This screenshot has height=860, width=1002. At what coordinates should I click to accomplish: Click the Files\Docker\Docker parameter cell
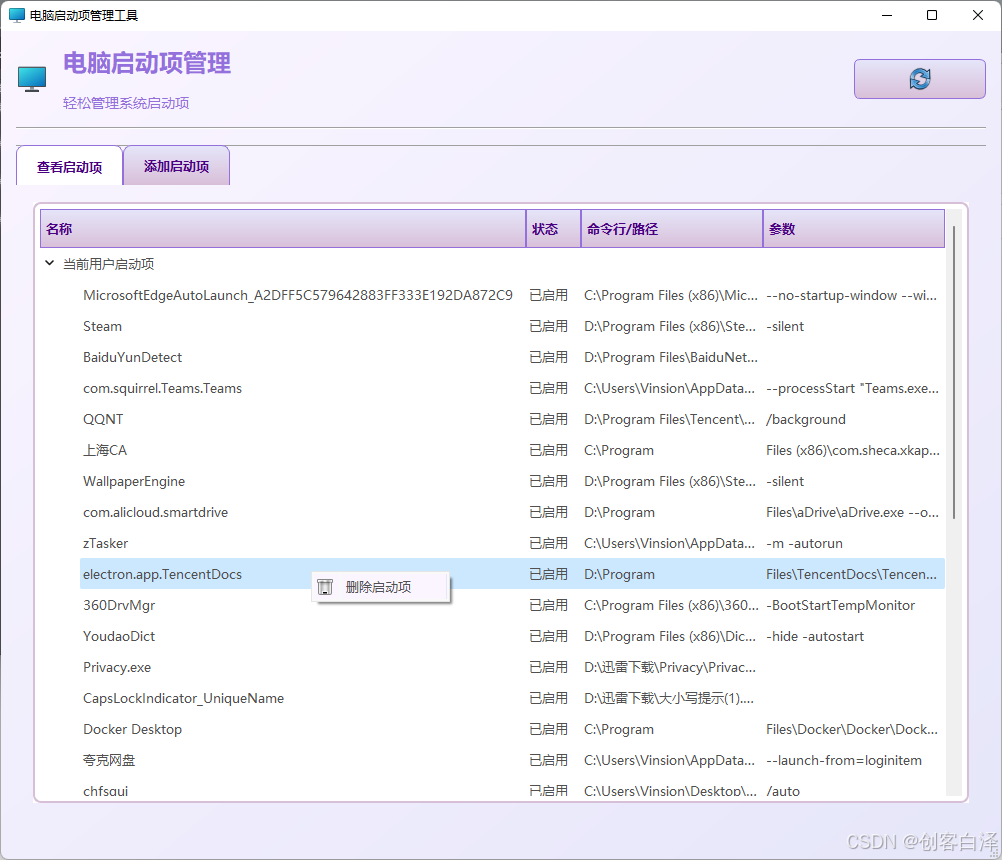852,729
